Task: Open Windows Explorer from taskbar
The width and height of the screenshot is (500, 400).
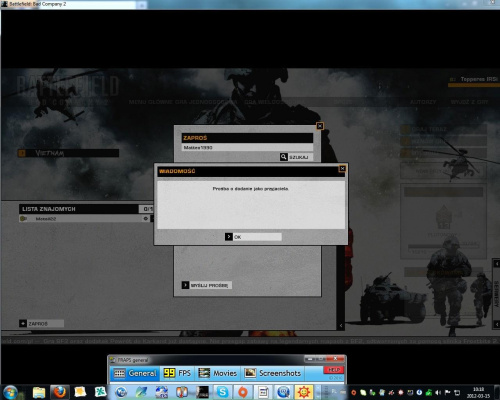Action: (x=39, y=392)
